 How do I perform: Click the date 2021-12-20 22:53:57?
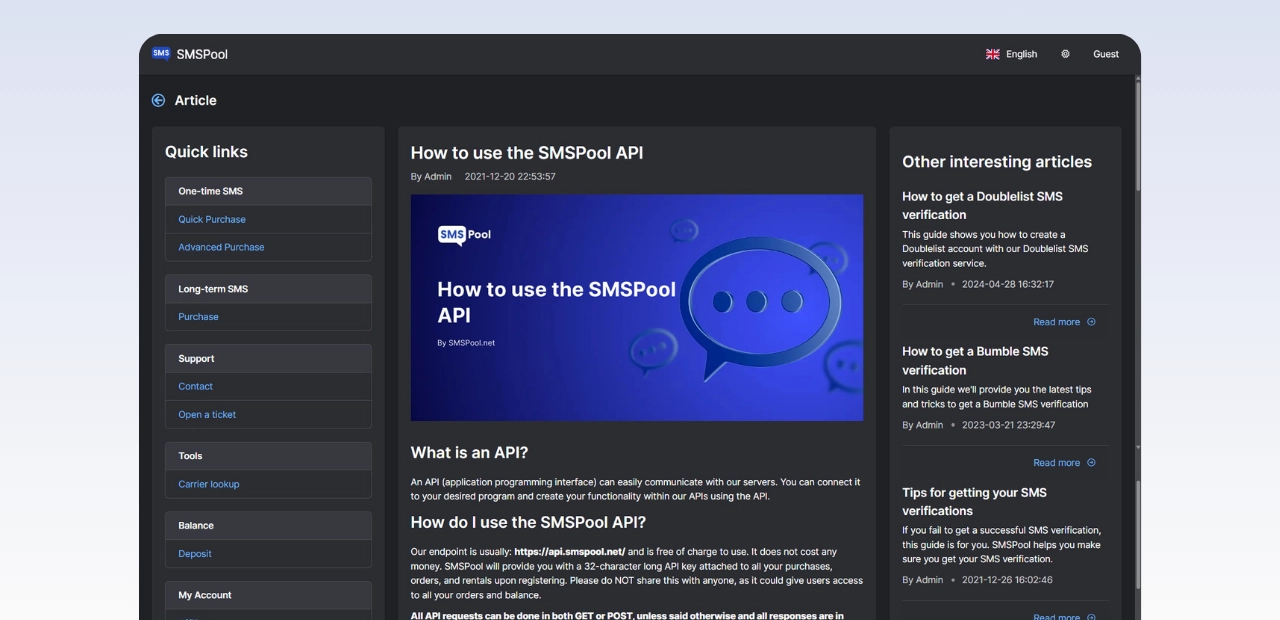tap(510, 176)
